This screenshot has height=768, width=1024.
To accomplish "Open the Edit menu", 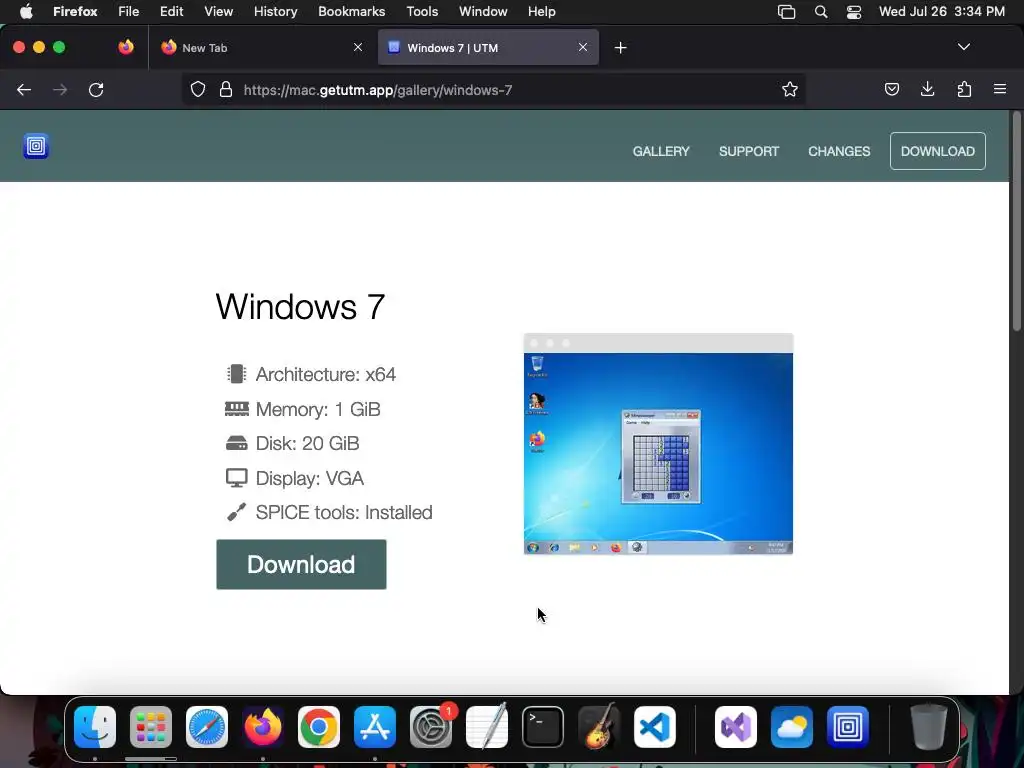I will click(x=171, y=12).
